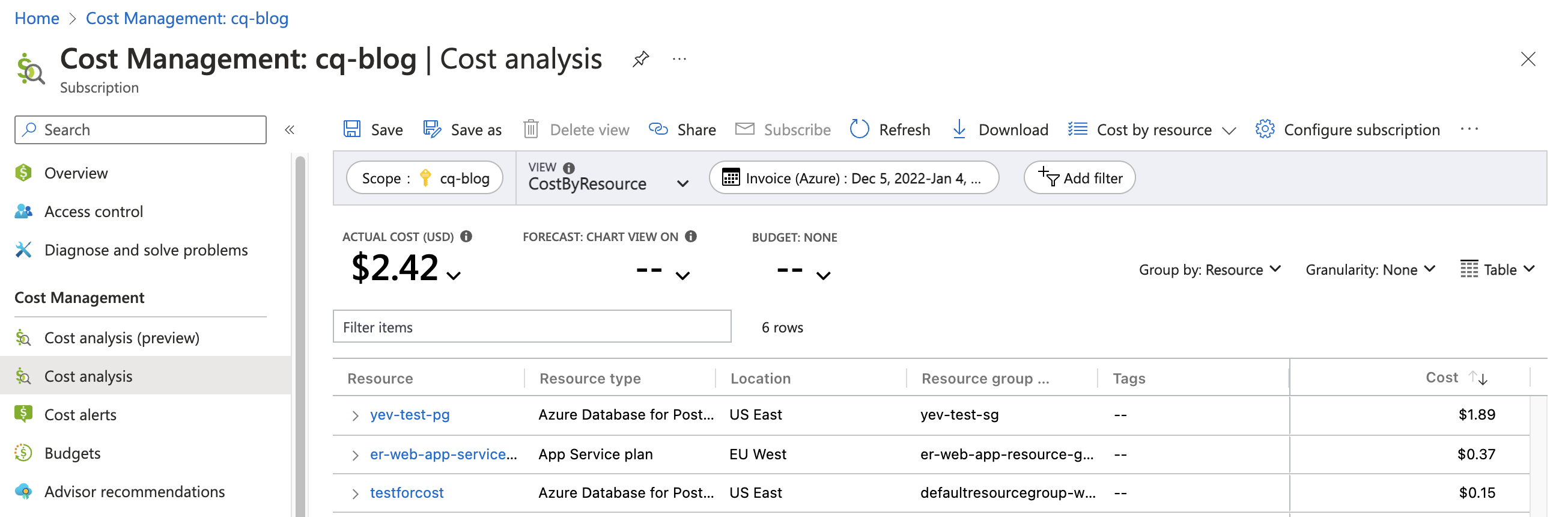This screenshot has height=517, width=1568.
Task: Click the Filter items input field
Action: pos(532,327)
